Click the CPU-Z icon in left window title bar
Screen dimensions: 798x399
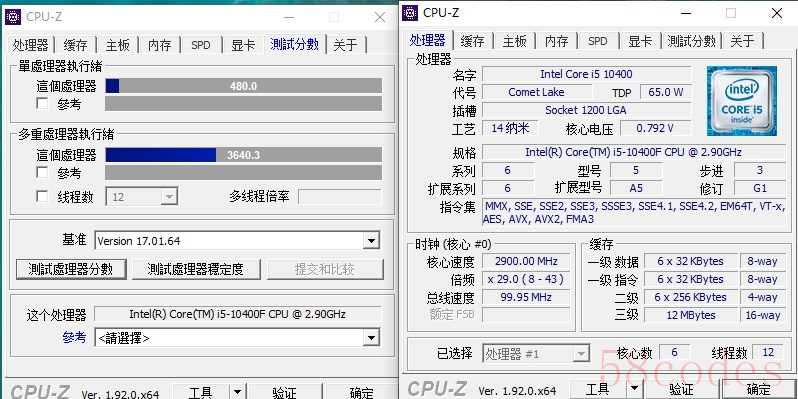[13, 17]
